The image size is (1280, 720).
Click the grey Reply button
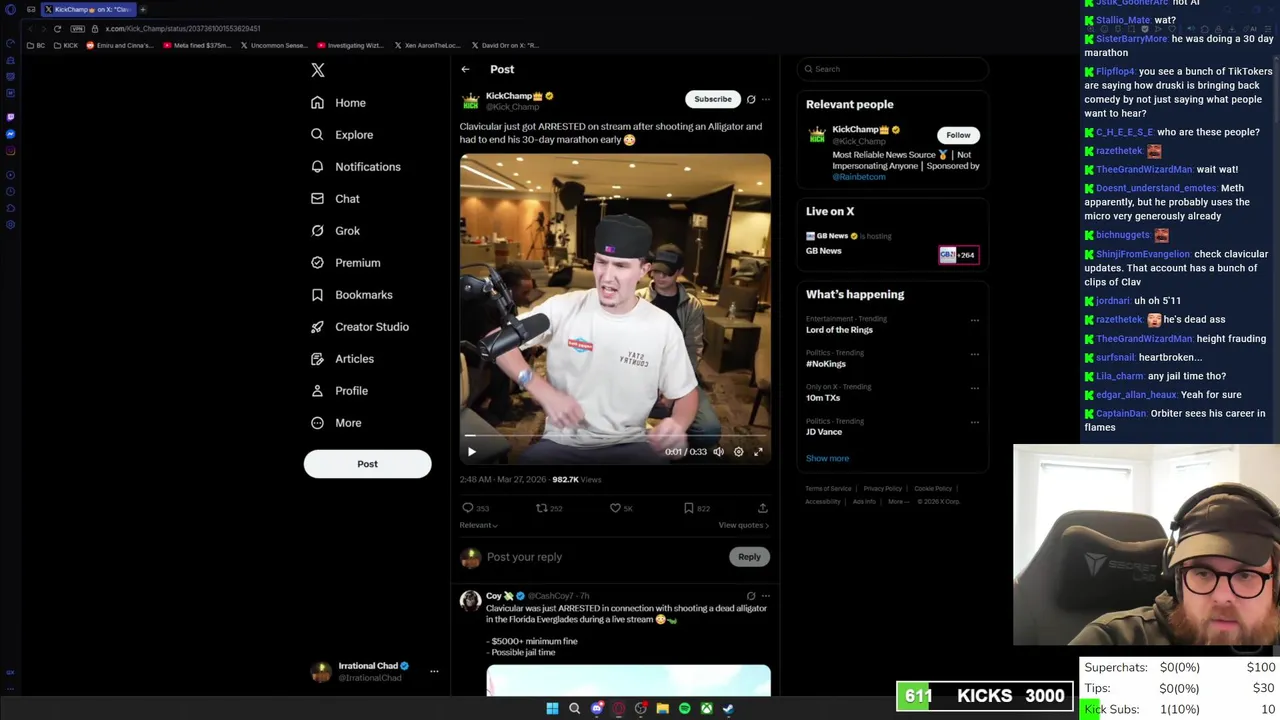point(749,557)
